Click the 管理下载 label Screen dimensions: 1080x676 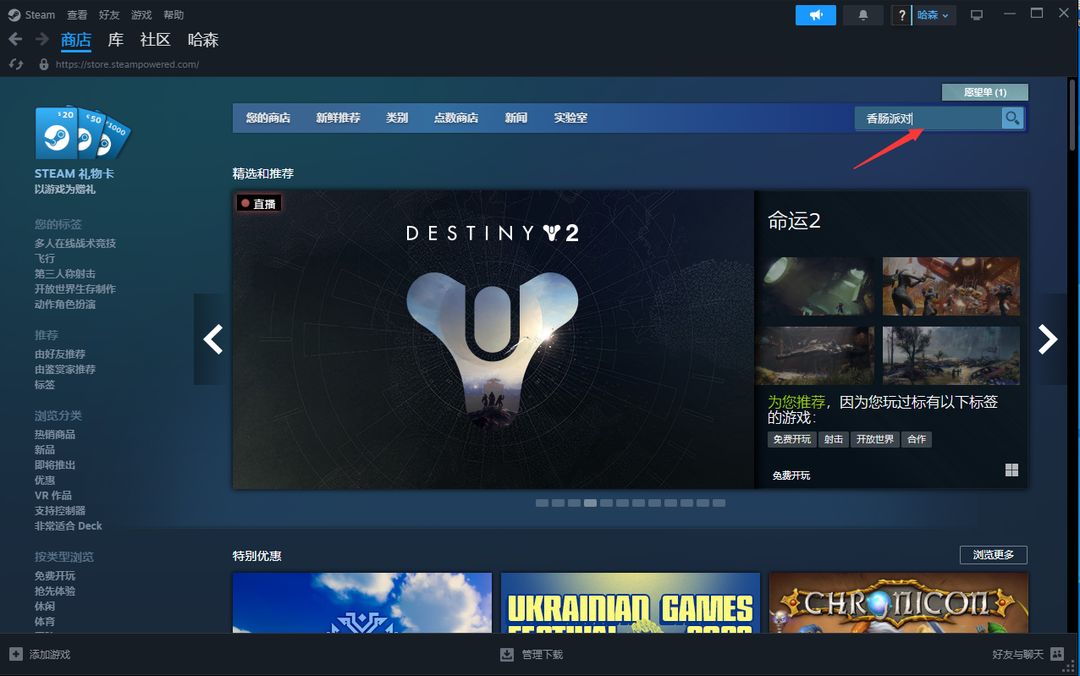click(542, 655)
